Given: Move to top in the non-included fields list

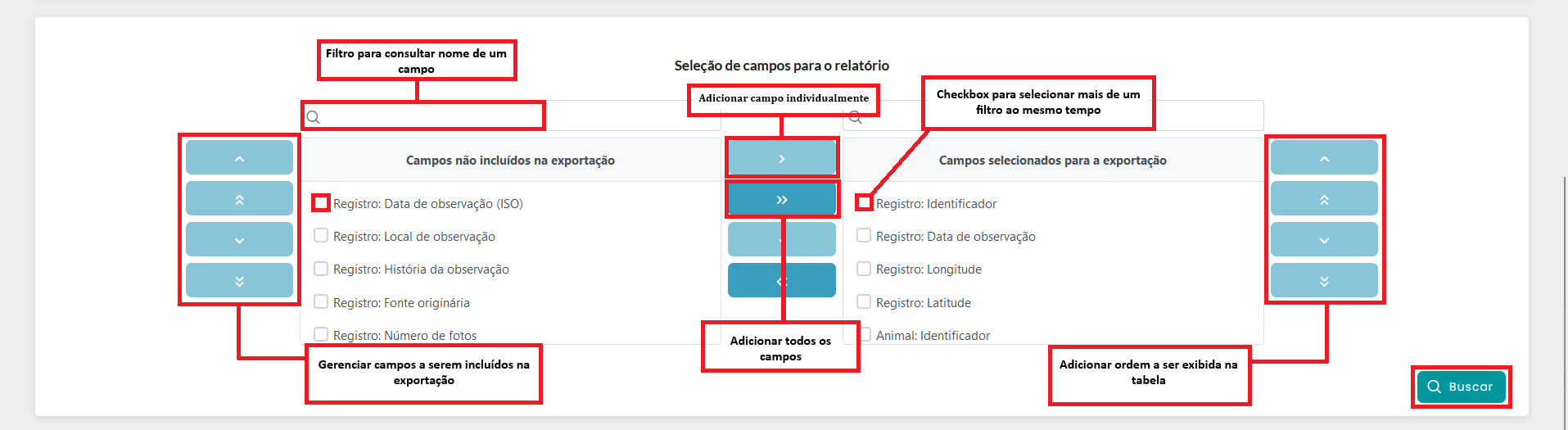Looking at the screenshot, I should tap(239, 199).
